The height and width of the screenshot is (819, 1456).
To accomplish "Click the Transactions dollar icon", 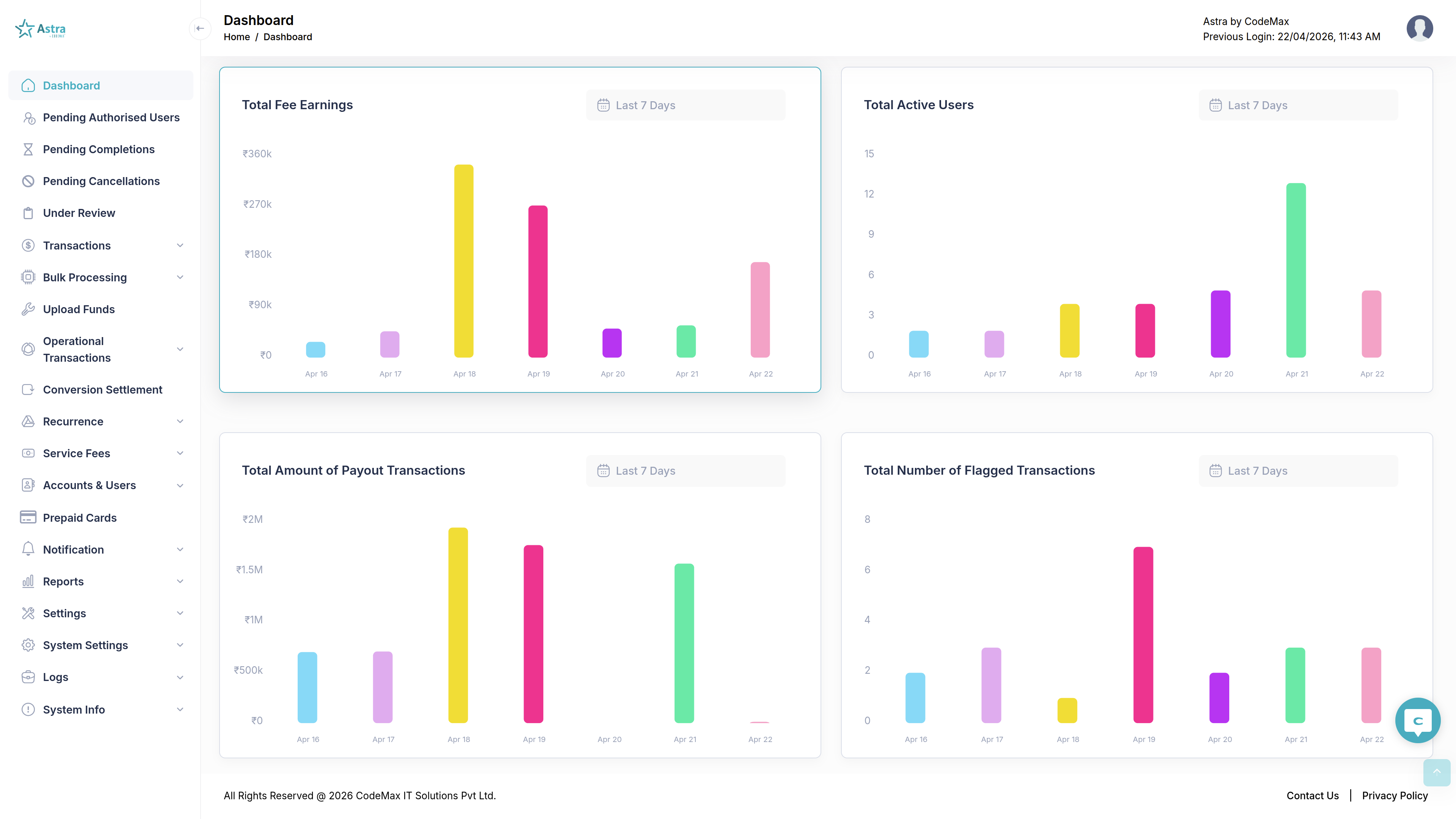I will click(x=28, y=245).
